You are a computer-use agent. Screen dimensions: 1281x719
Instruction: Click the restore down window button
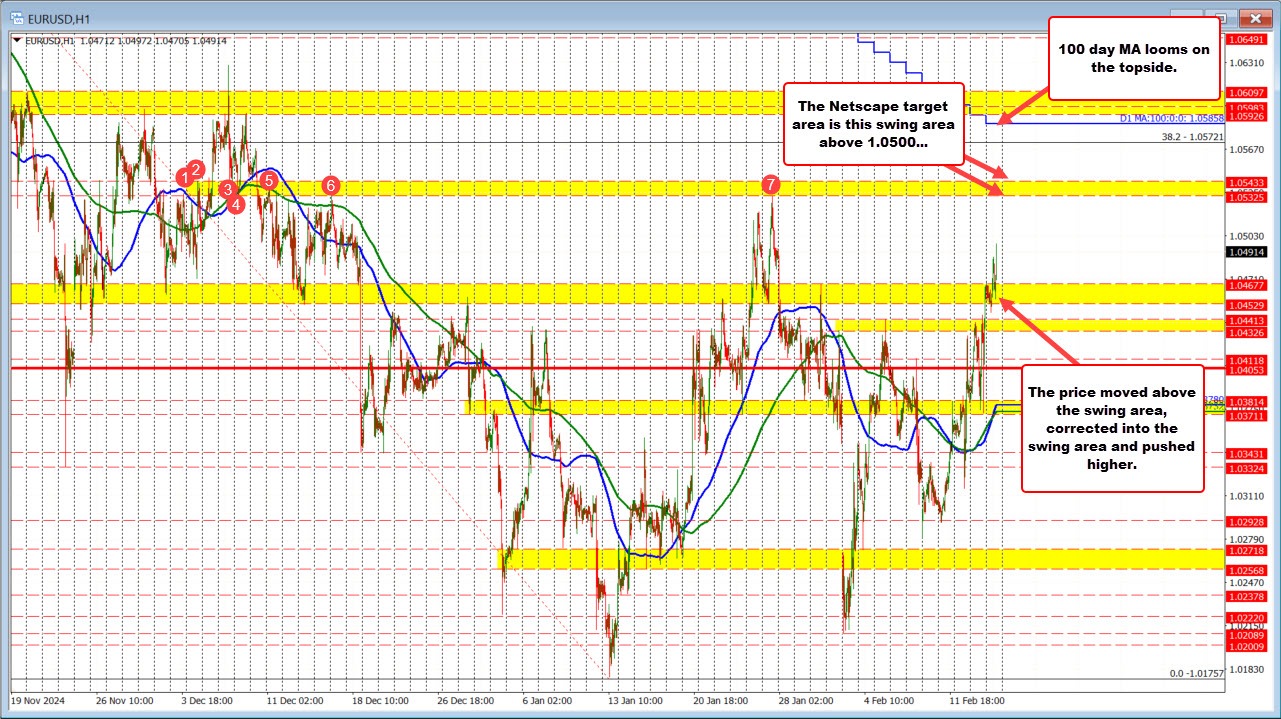pos(1221,17)
